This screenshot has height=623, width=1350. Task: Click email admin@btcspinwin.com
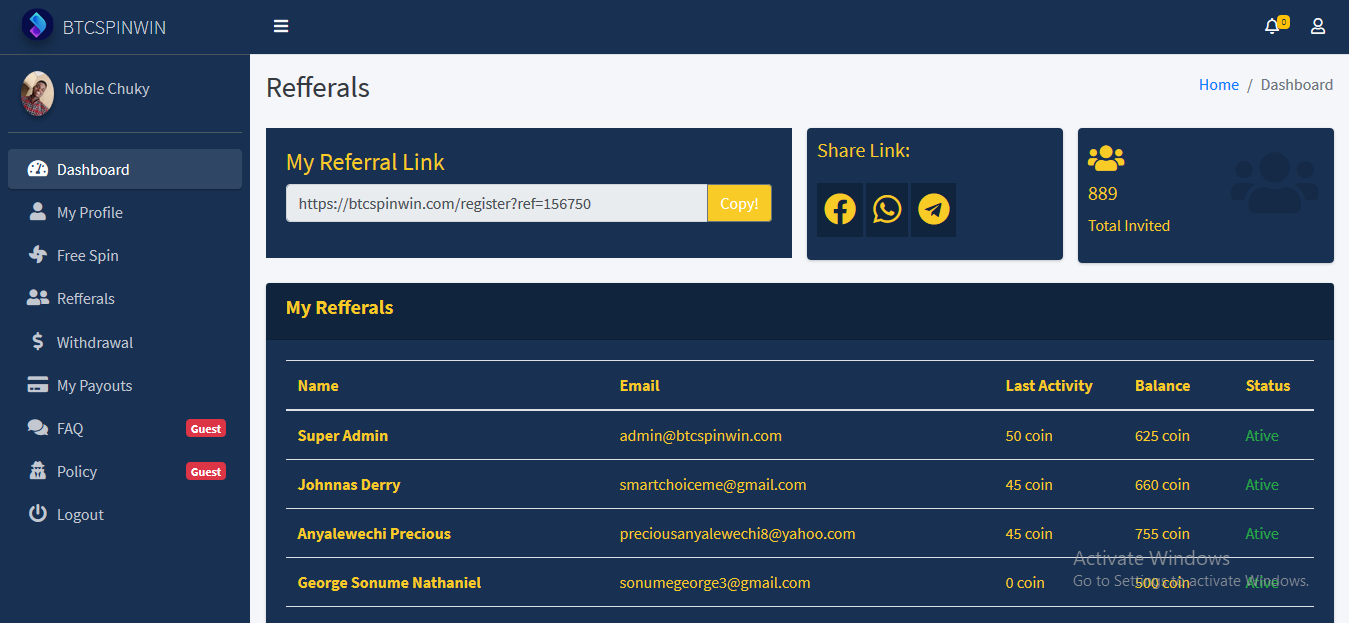pyautogui.click(x=701, y=436)
